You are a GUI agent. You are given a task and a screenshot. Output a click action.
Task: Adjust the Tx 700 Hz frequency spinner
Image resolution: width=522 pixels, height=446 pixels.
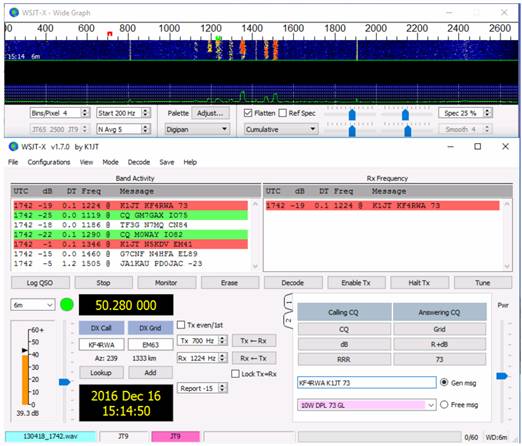222,340
